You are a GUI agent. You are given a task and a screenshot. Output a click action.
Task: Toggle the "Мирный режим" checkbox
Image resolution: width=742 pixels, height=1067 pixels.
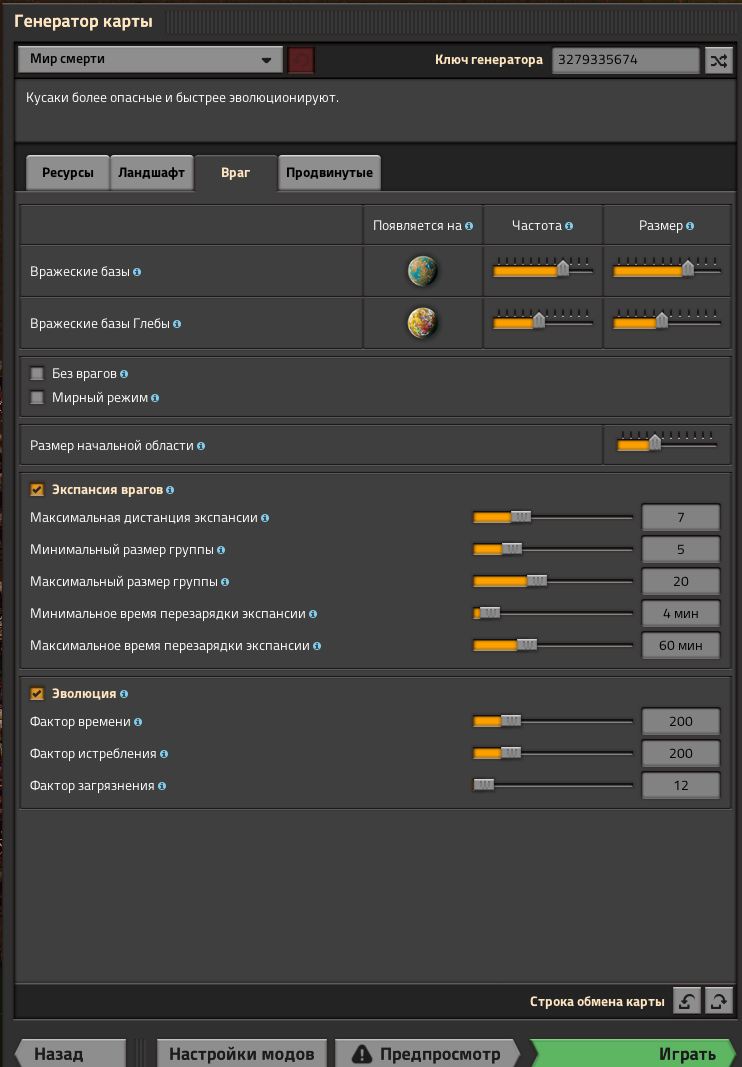tap(37, 398)
